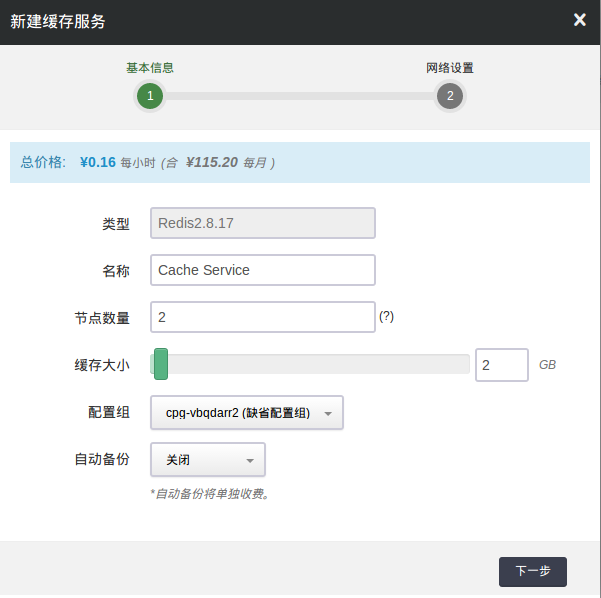Click the 总价格 price banner
This screenshot has height=598, width=601.
(300, 162)
